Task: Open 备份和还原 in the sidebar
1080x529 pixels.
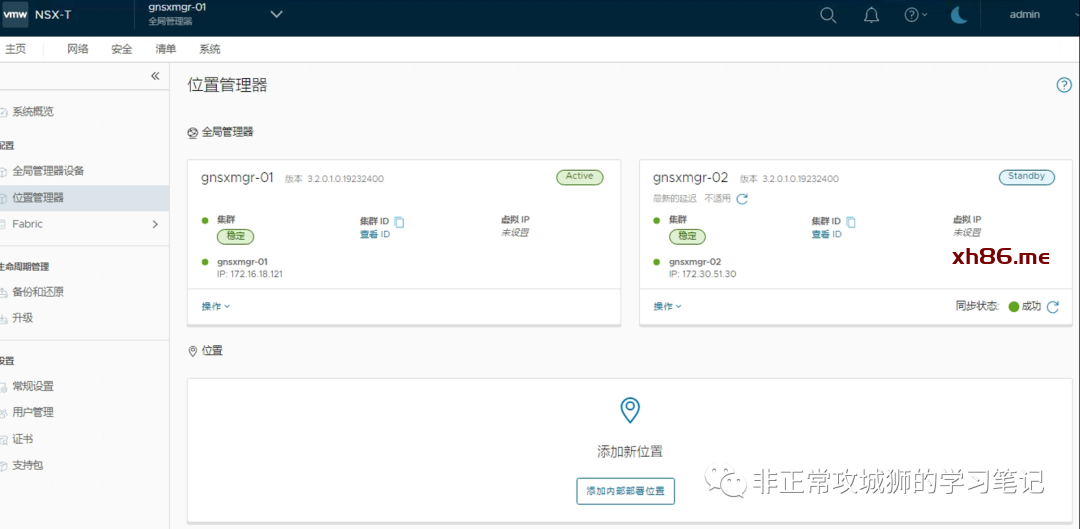Action: click(x=38, y=292)
